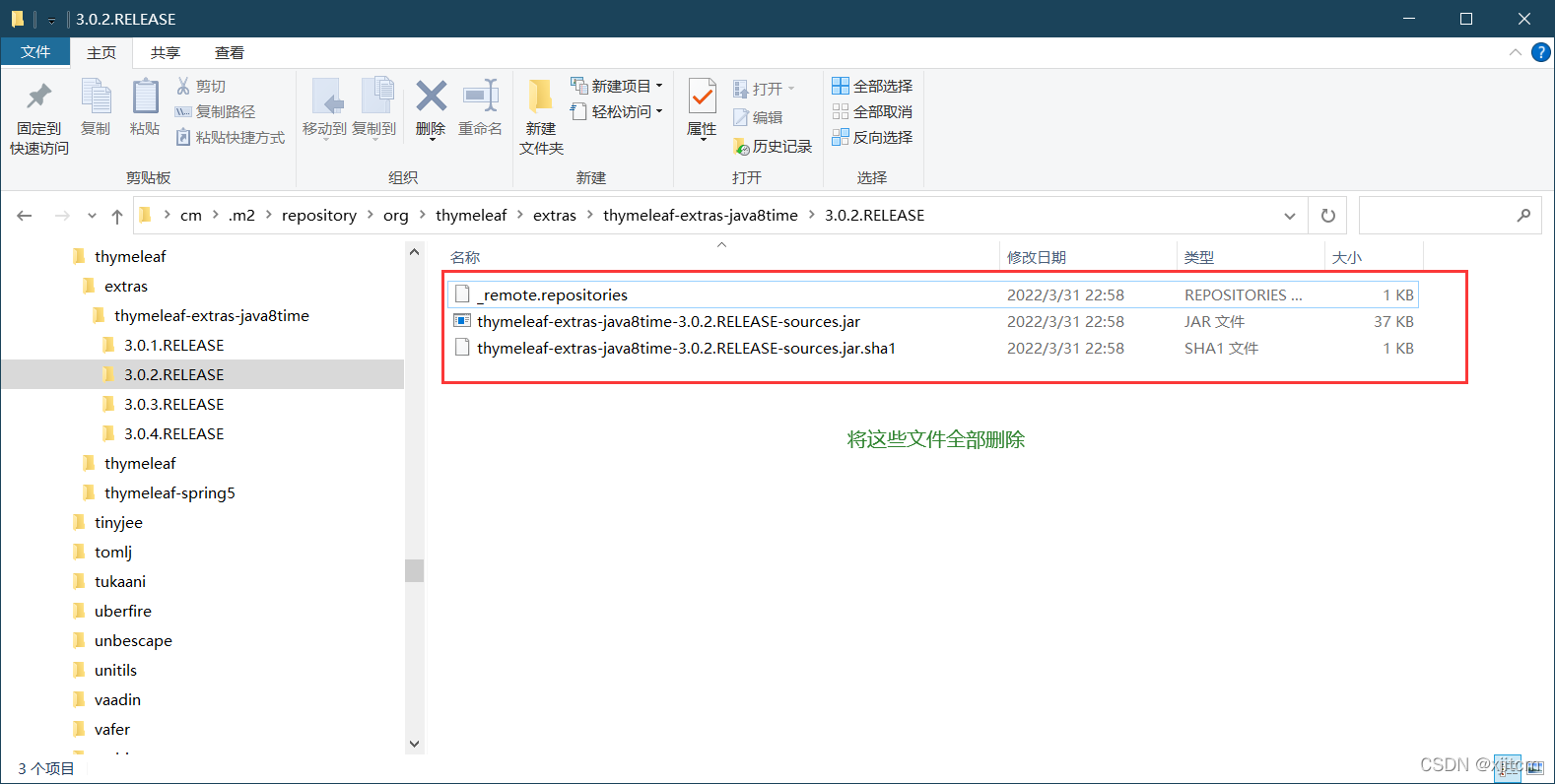Select thymeleaf-spring5 folder in tree
Viewport: 1555px width, 784px height.
[169, 492]
